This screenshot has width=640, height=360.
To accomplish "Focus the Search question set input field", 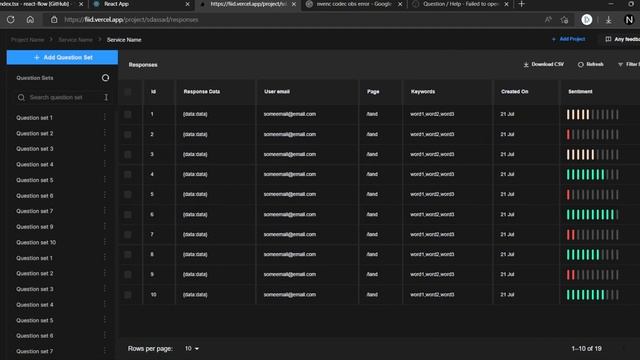I will tap(62, 98).
